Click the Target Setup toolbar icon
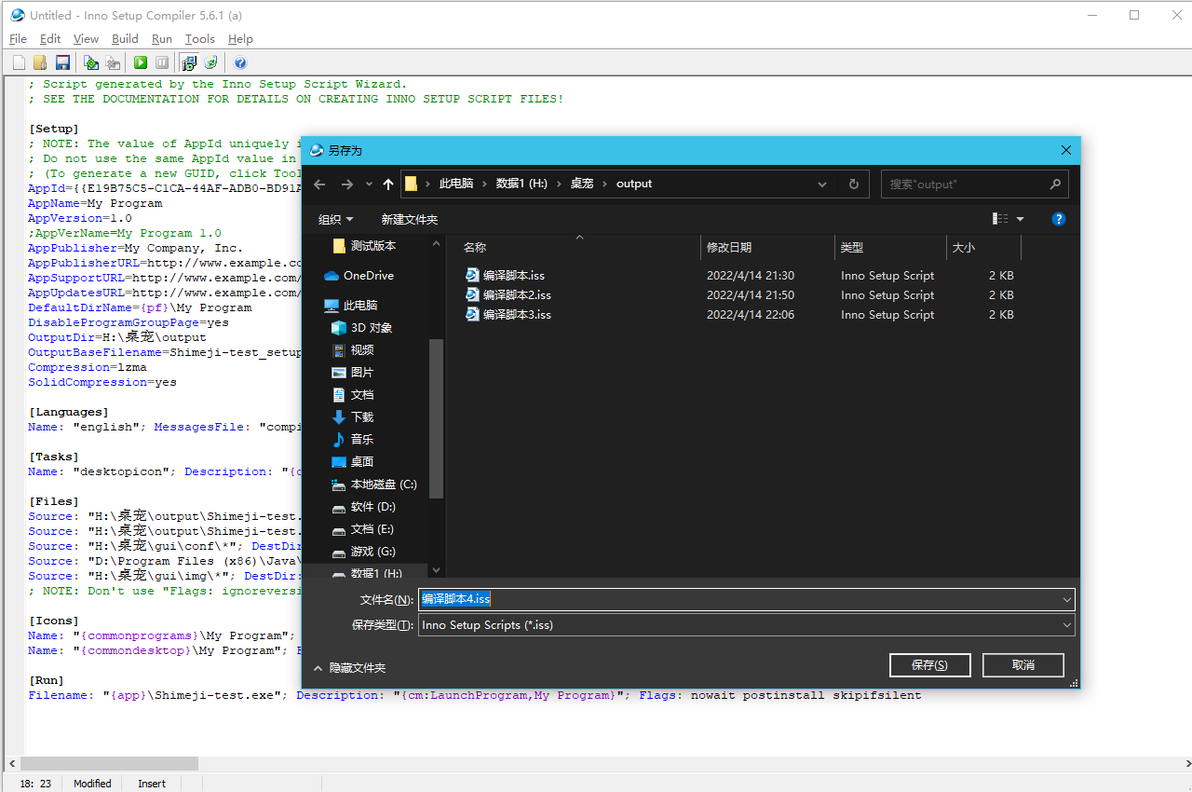This screenshot has width=1192, height=792. coord(189,63)
